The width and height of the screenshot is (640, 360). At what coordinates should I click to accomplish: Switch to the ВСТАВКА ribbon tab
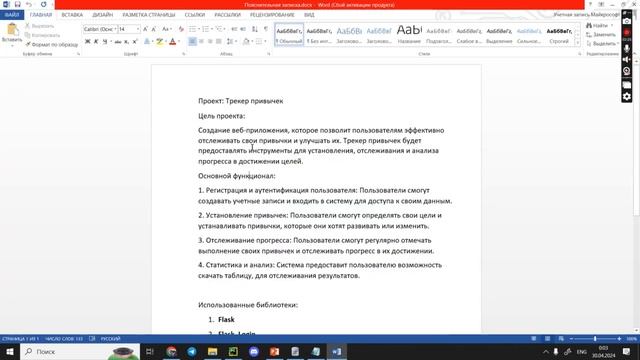tap(72, 15)
